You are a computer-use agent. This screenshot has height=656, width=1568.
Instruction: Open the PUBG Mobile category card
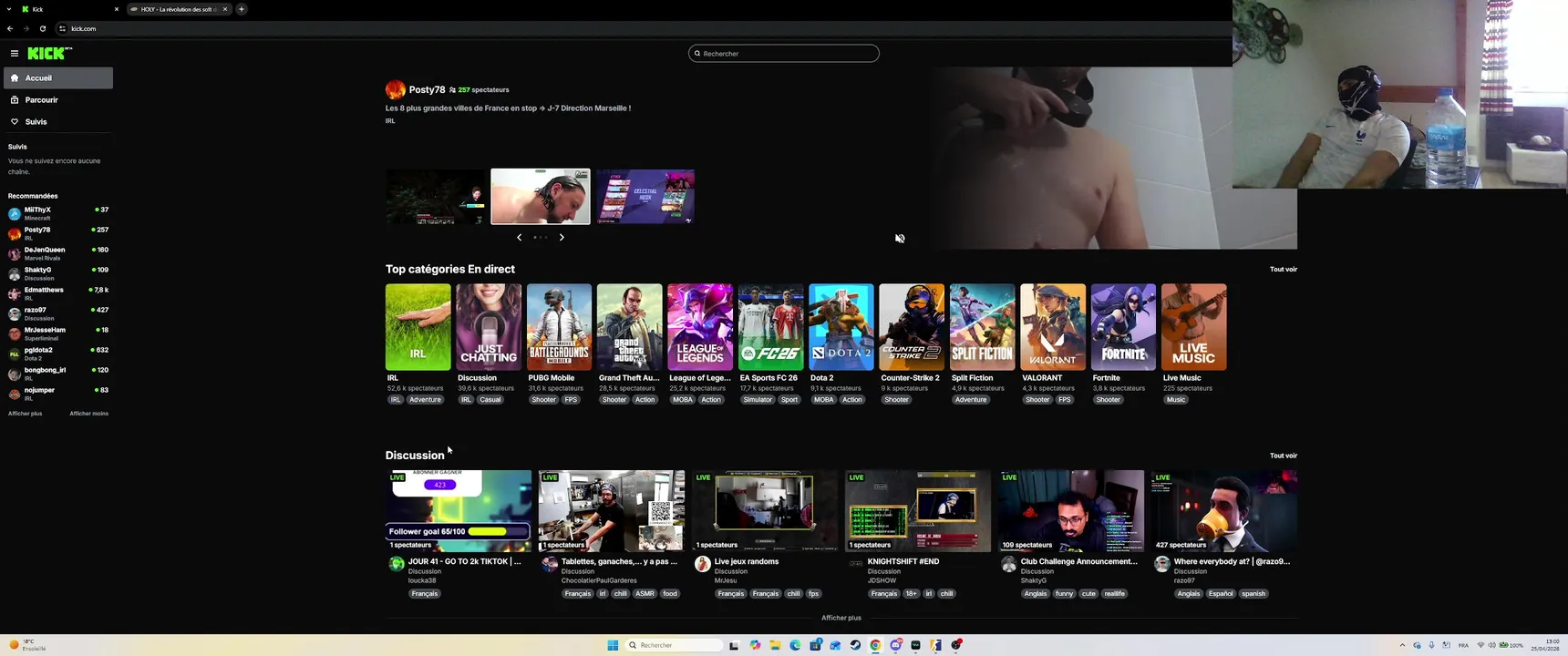click(560, 327)
